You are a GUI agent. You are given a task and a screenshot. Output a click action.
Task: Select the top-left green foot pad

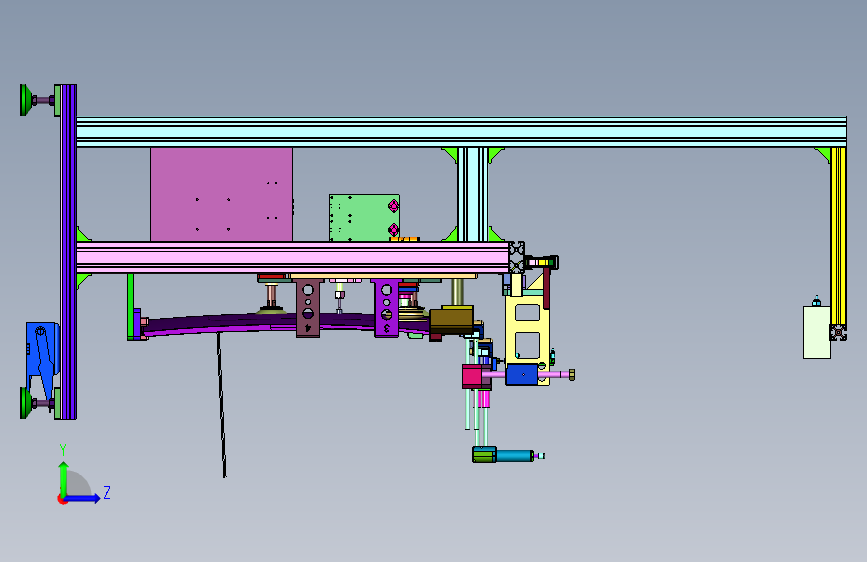pos(24,100)
